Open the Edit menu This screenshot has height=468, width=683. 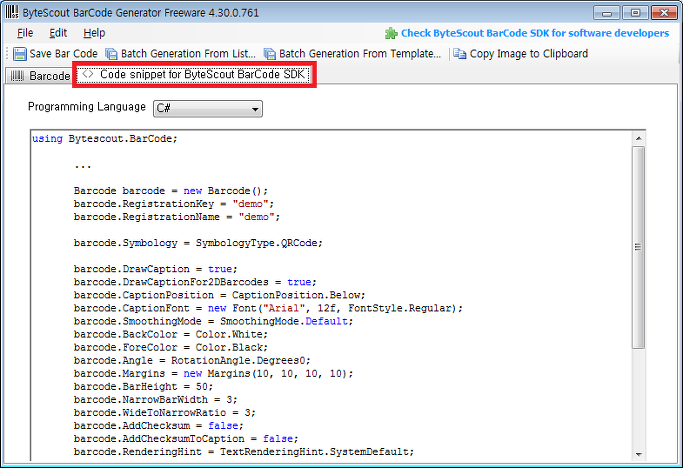58,33
